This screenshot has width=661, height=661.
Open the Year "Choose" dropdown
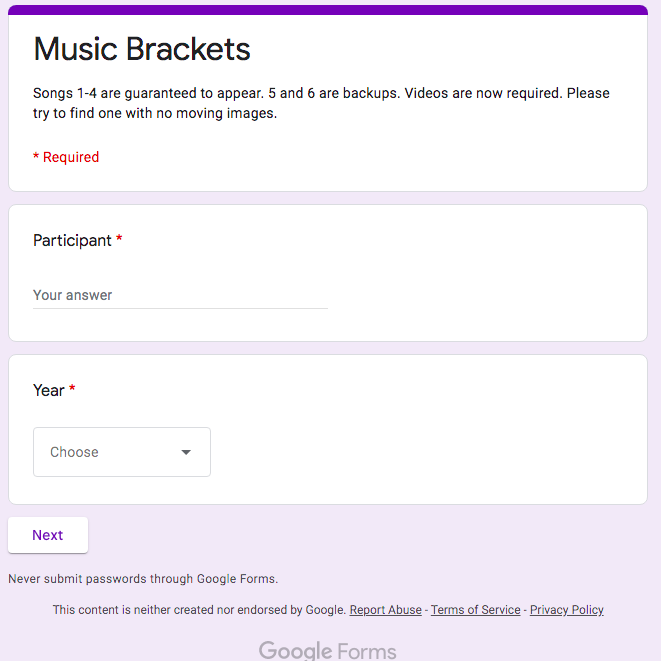click(x=122, y=452)
